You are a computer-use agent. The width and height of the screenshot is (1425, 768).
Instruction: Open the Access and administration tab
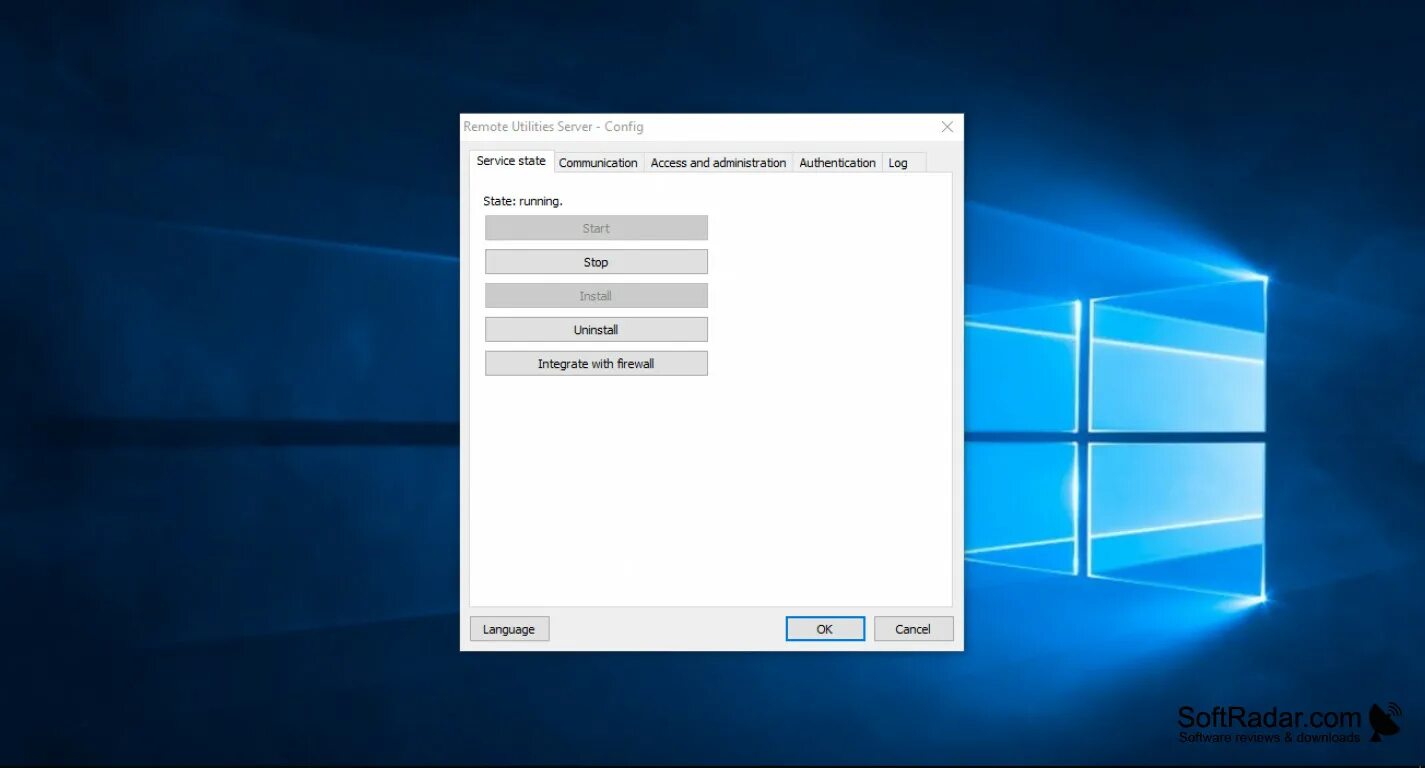pos(718,163)
